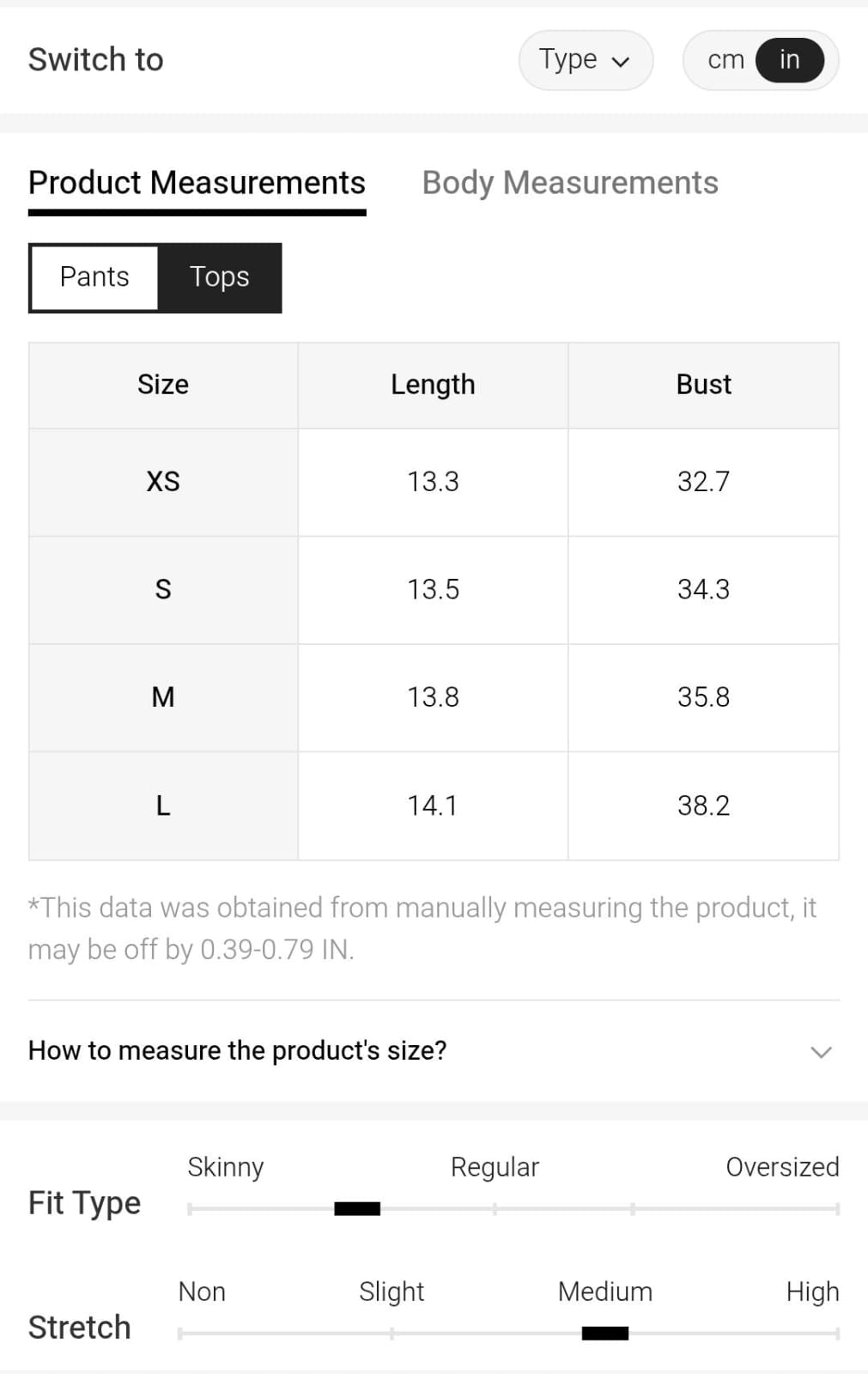The height and width of the screenshot is (1374, 868).
Task: Click the Length column header
Action: click(x=433, y=385)
